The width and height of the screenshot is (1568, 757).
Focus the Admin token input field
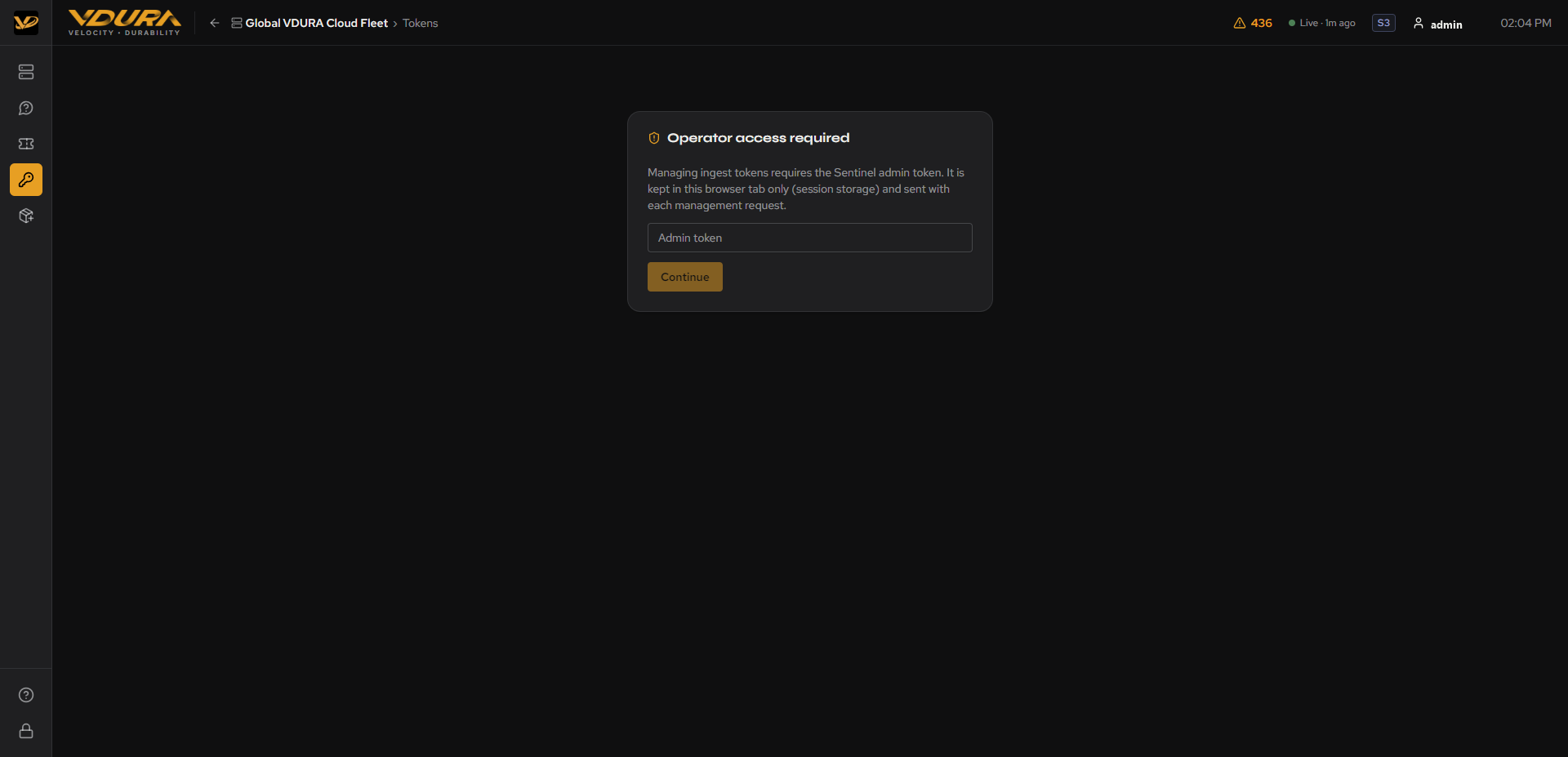(810, 238)
